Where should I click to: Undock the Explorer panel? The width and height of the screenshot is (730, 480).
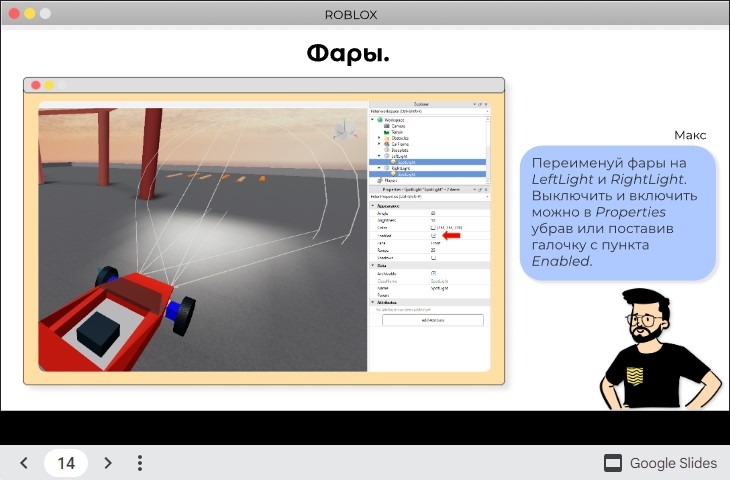pos(480,104)
